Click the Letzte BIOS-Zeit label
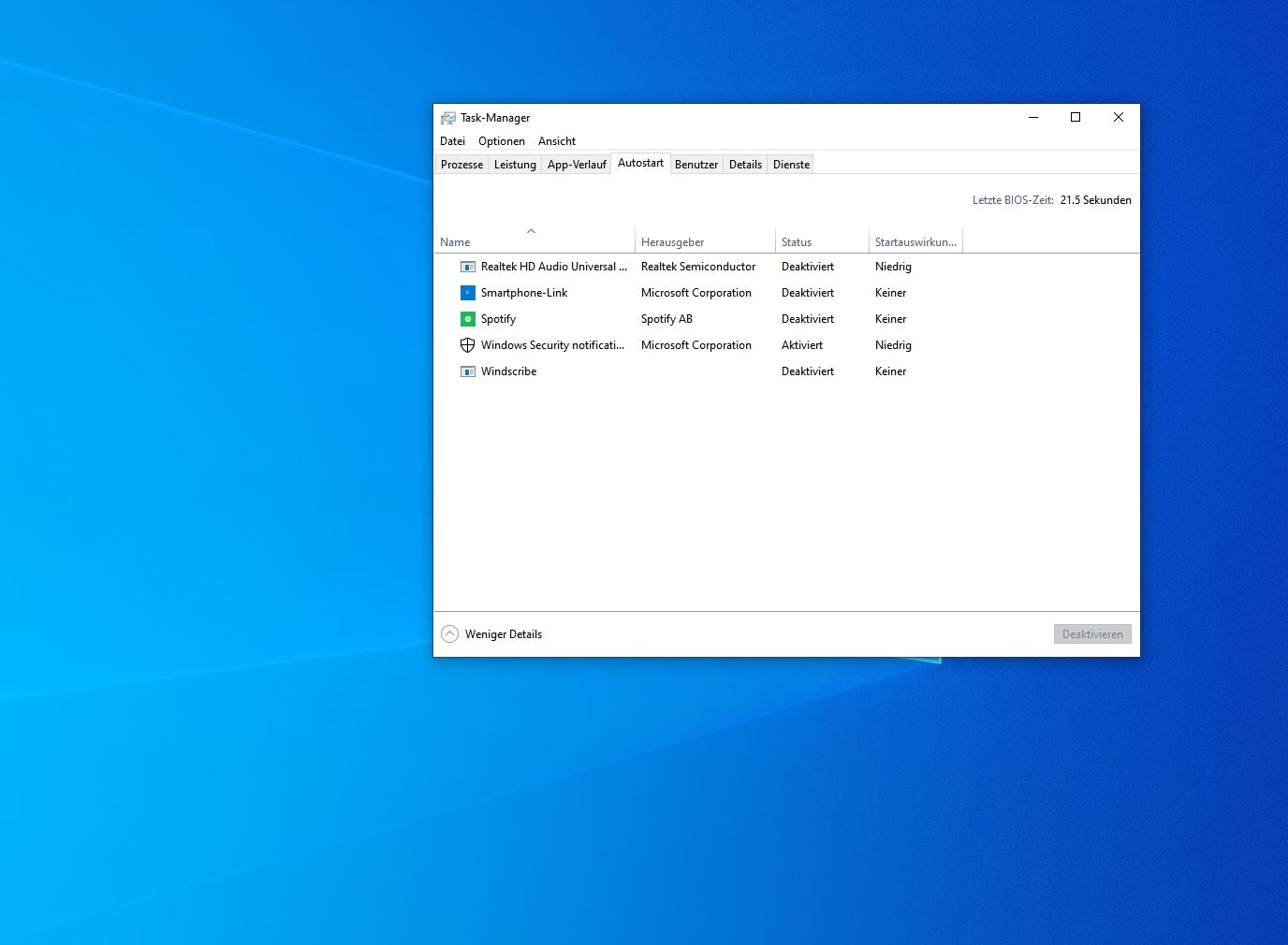1288x945 pixels. point(1013,200)
